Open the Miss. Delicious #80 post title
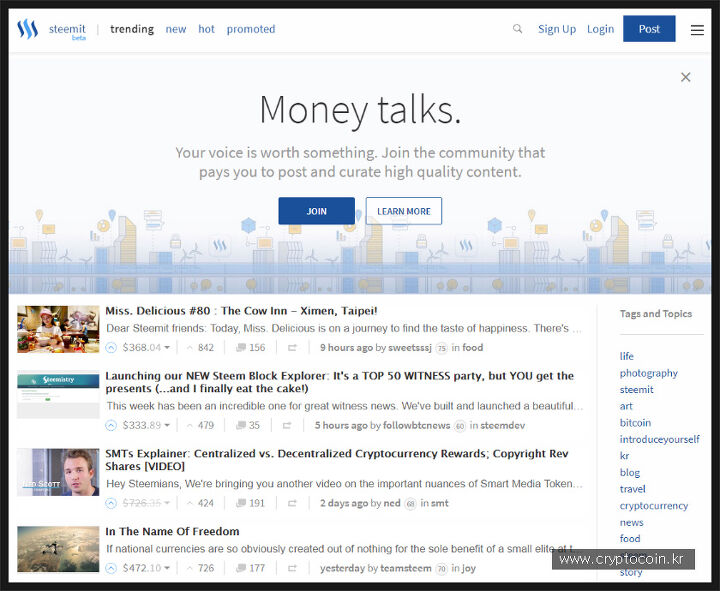Screen dimensions: 720x591 point(241,311)
